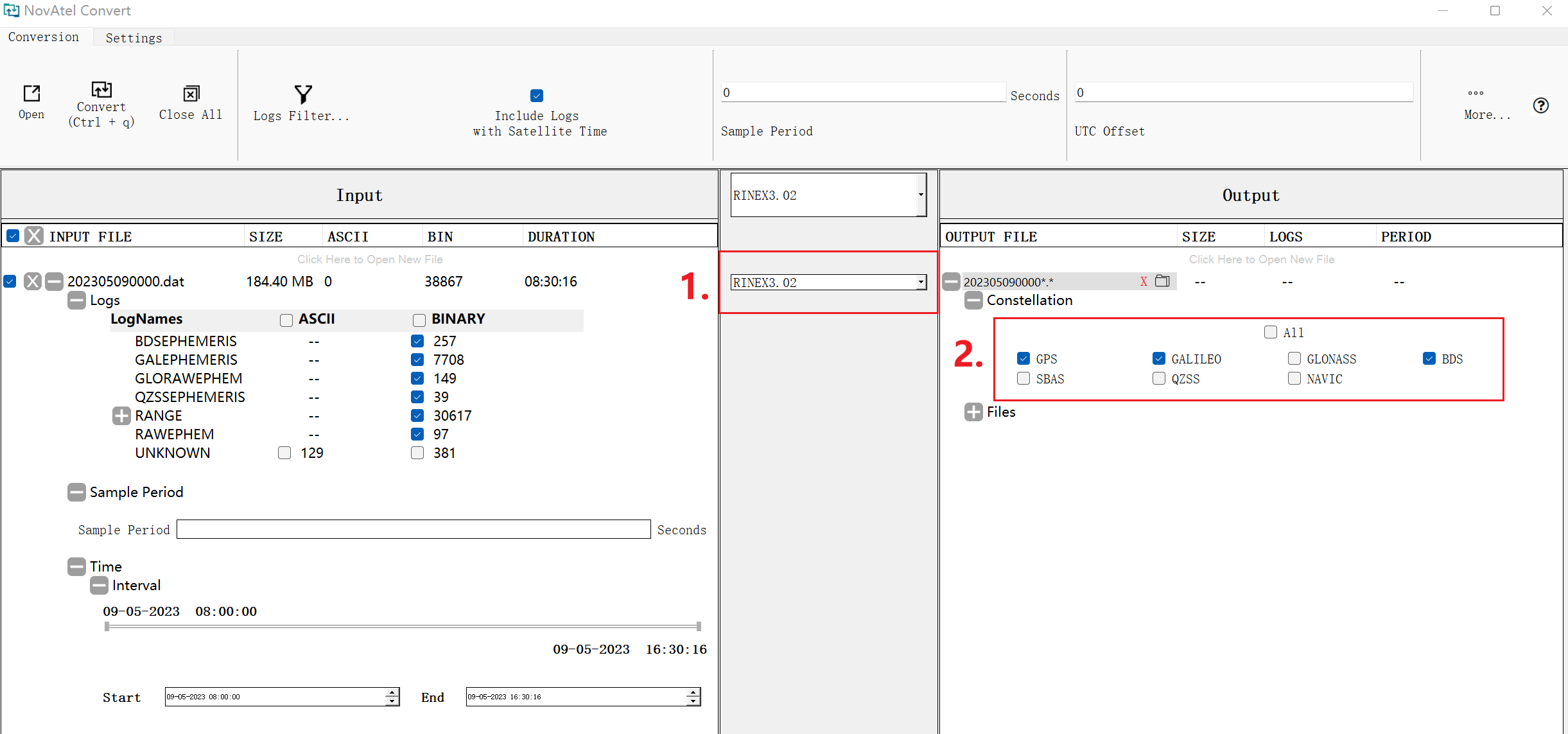Toggle Include Logs with Satellite Time
Viewport: 1568px width, 734px height.
pyautogui.click(x=537, y=96)
